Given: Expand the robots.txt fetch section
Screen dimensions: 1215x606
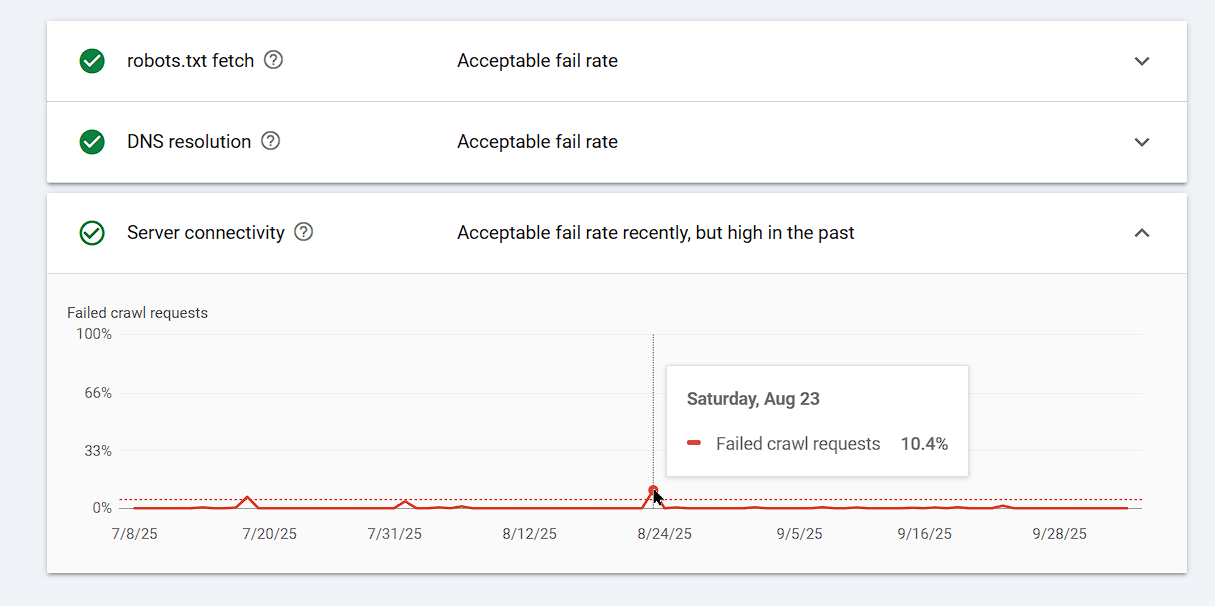Looking at the screenshot, I should point(1142,61).
